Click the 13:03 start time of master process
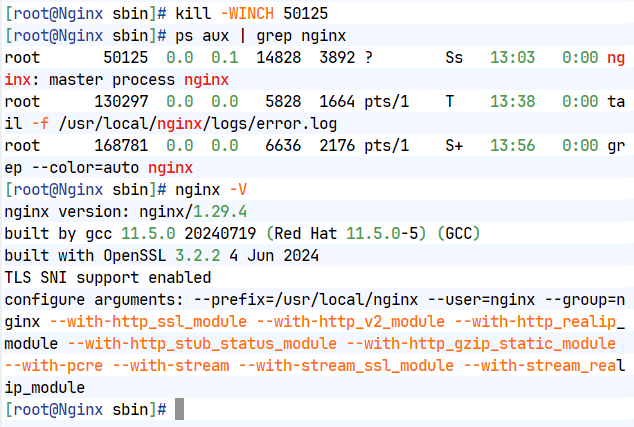The image size is (634, 427). click(x=513, y=57)
